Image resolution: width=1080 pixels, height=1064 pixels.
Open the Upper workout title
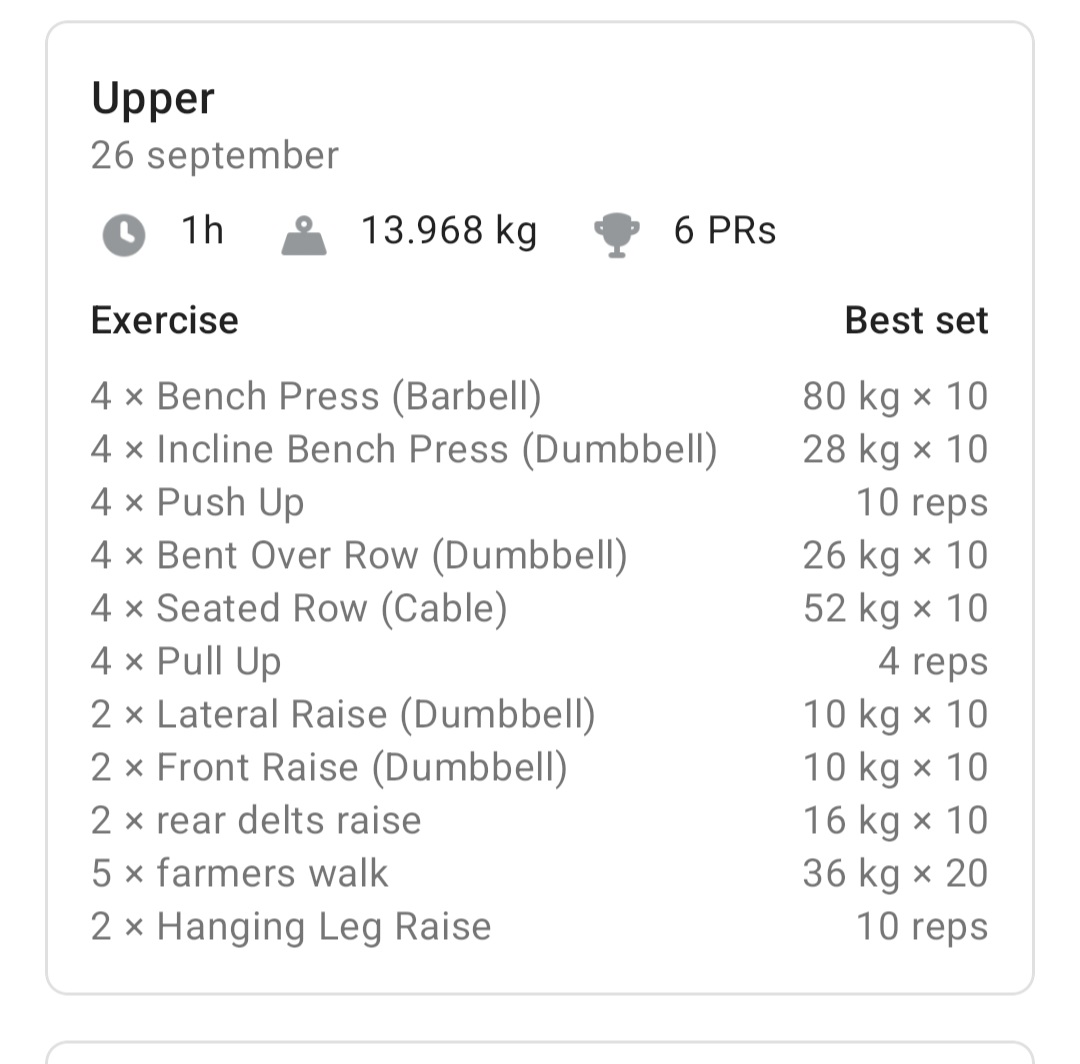pos(153,99)
